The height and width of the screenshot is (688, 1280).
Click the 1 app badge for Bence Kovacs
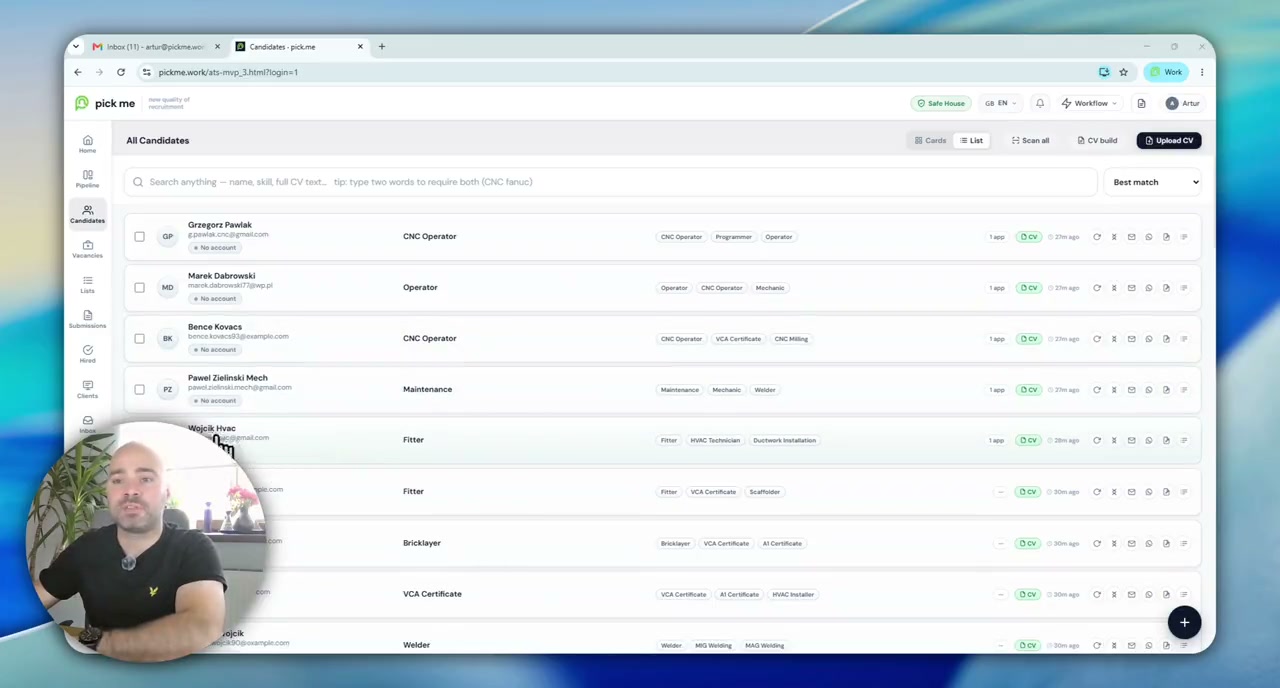tap(997, 339)
